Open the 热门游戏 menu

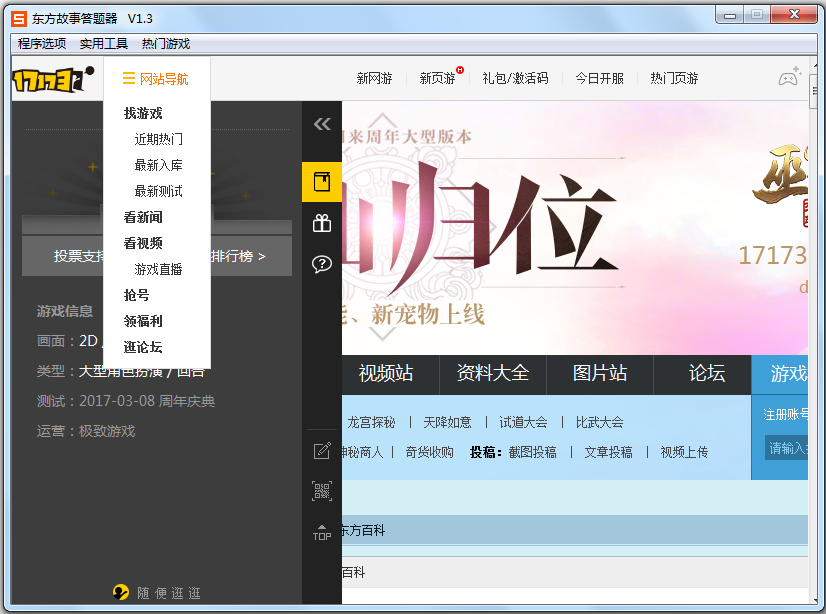tap(166, 44)
